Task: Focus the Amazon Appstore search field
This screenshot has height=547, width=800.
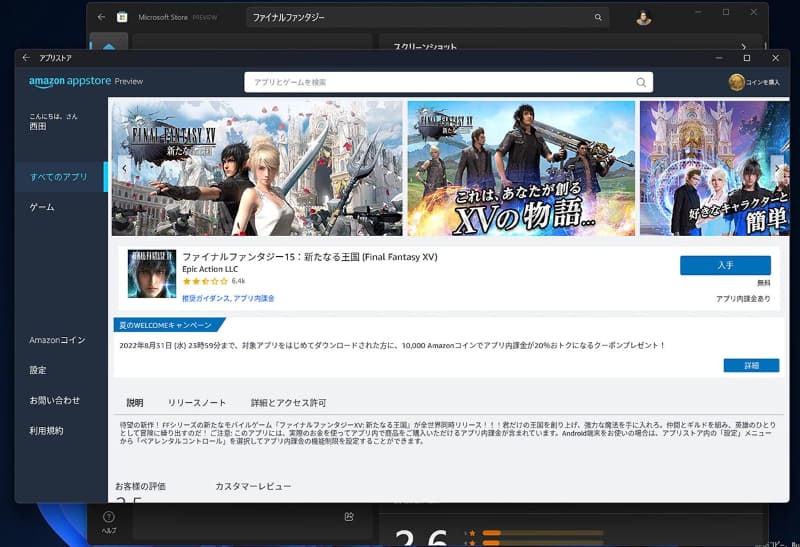Action: click(x=448, y=82)
